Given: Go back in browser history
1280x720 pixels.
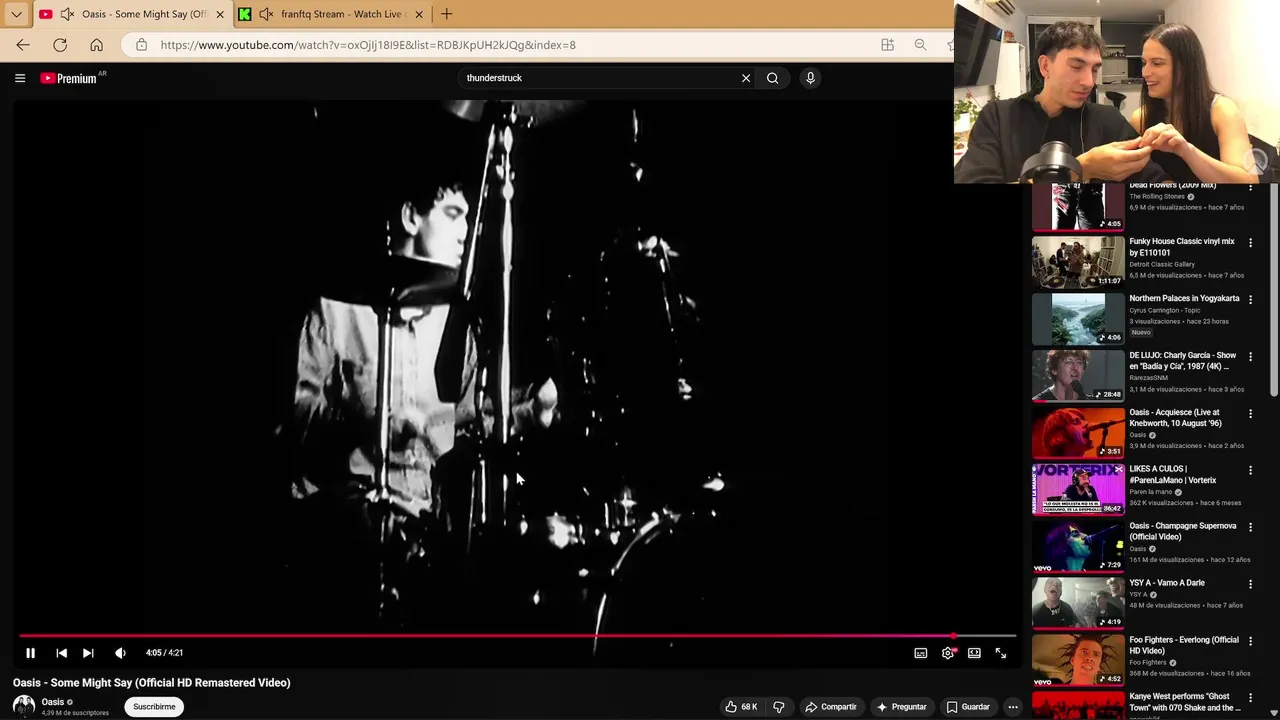Looking at the screenshot, I should click(23, 45).
